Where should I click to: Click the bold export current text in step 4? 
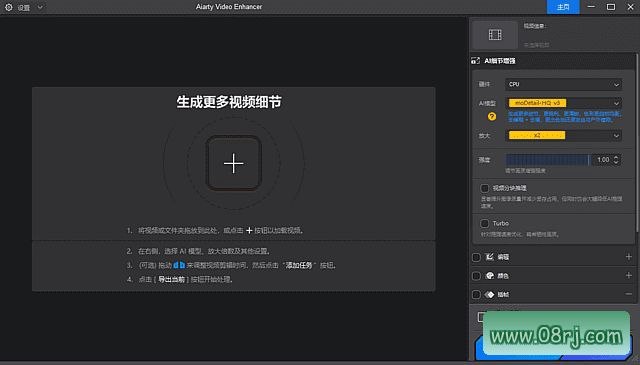171,280
